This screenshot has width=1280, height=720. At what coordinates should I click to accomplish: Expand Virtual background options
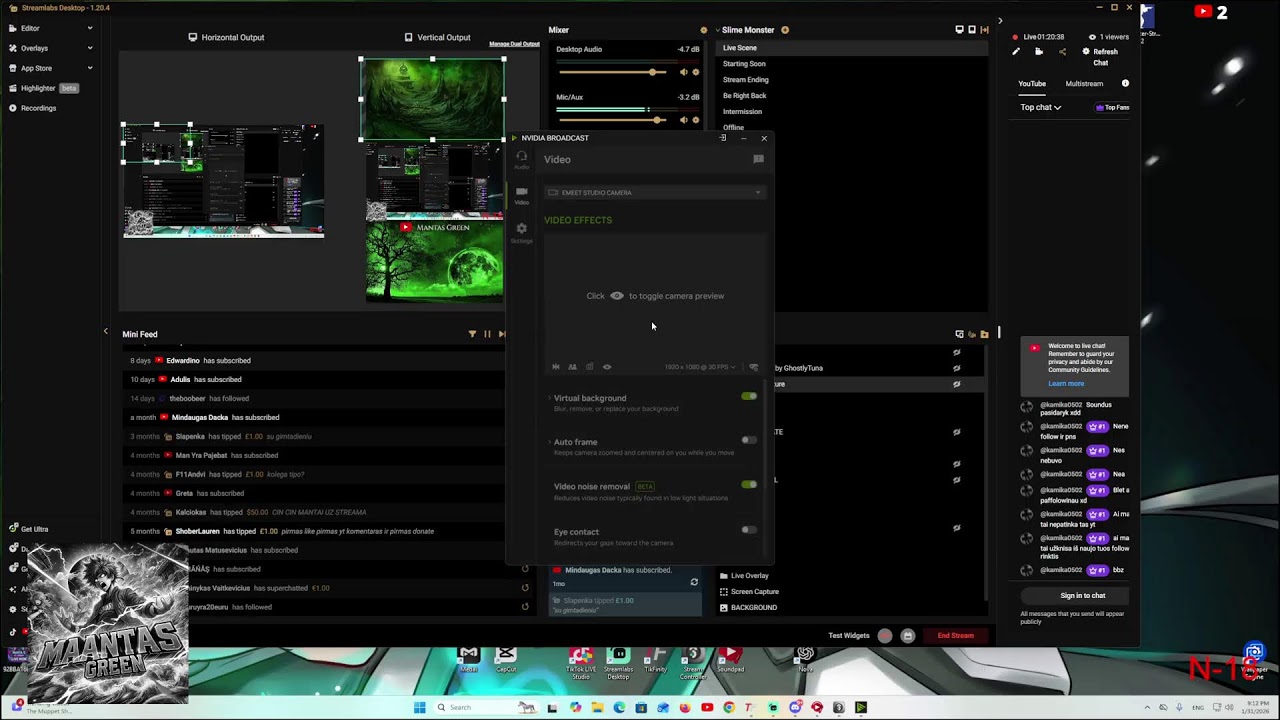(549, 398)
